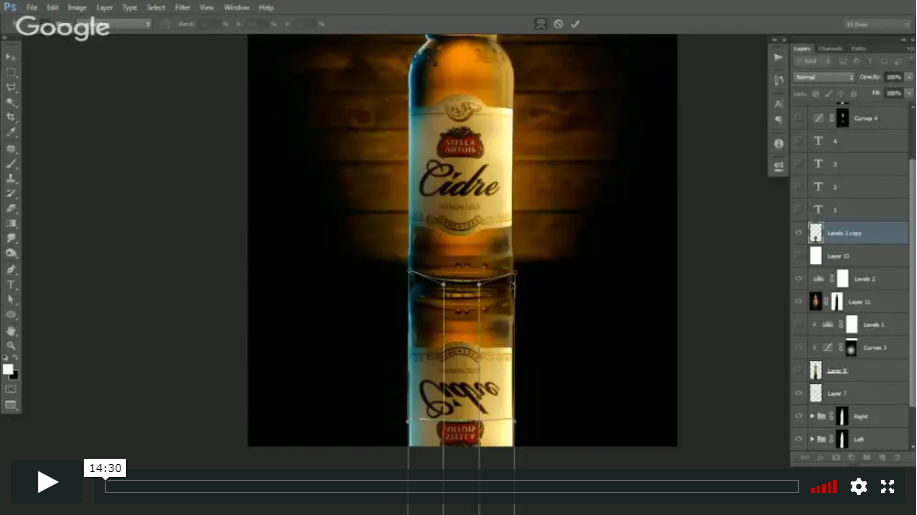This screenshot has height=515, width=917.
Task: Open the workspace switcher dropdown
Action: point(875,25)
